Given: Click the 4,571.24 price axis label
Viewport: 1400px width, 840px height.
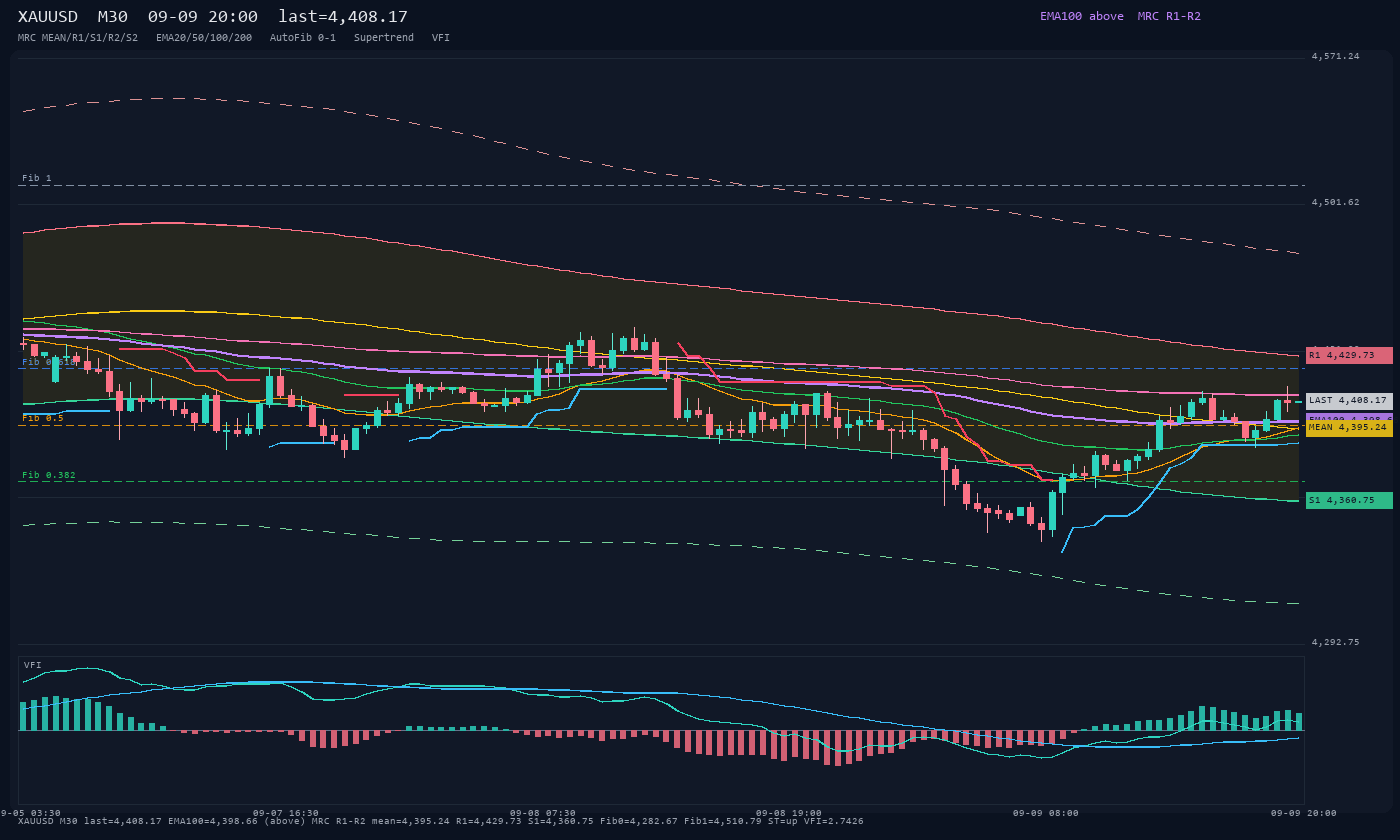Looking at the screenshot, I should click(1336, 56).
